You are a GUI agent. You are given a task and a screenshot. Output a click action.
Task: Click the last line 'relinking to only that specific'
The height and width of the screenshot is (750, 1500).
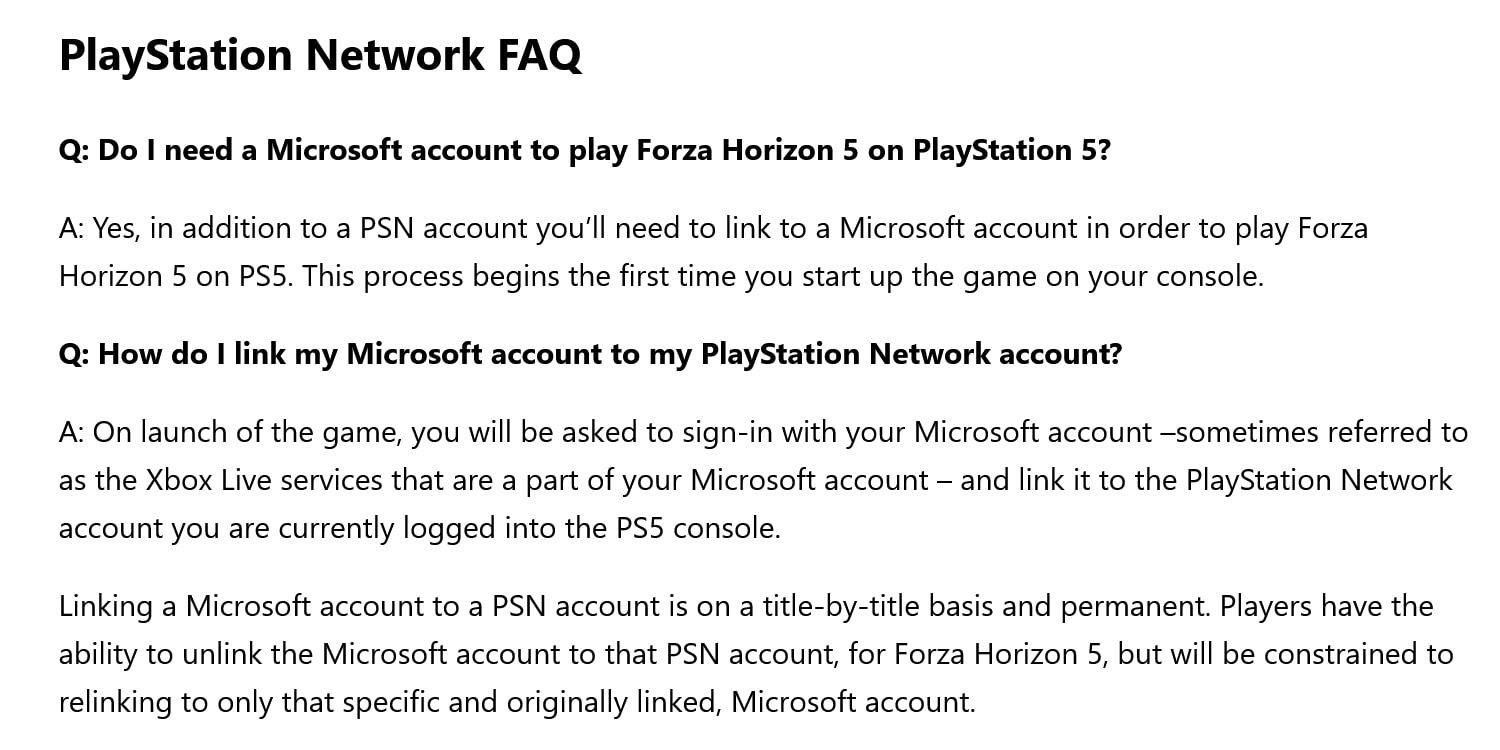pos(517,703)
